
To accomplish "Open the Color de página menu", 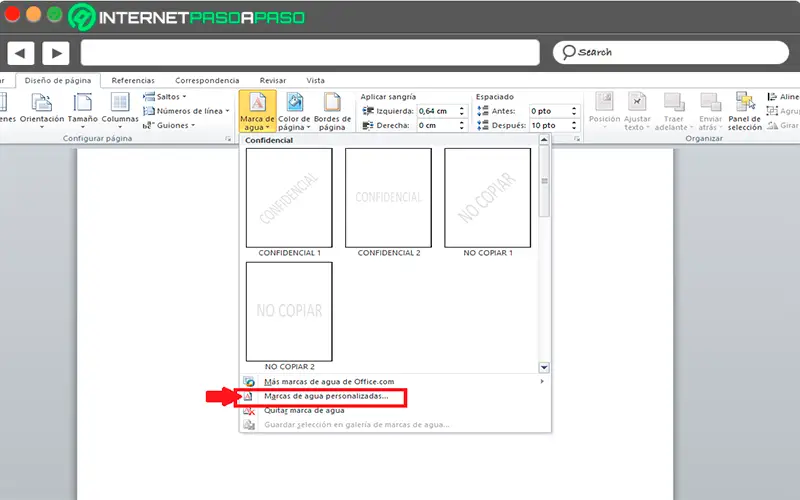I will [x=294, y=112].
